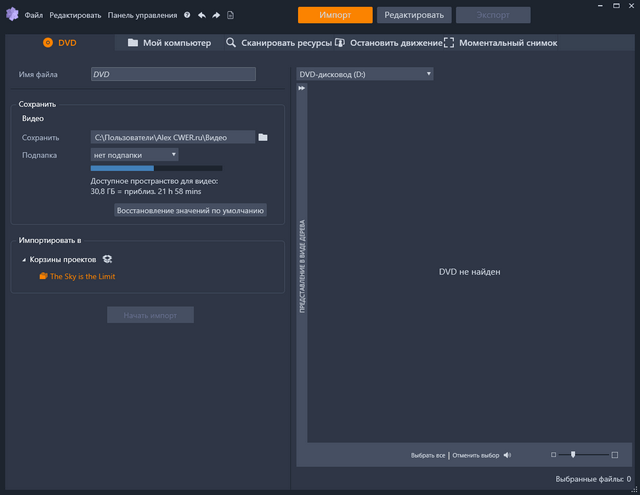This screenshot has width=640, height=495.
Task: Click the Выбрать все link
Action: 427,456
